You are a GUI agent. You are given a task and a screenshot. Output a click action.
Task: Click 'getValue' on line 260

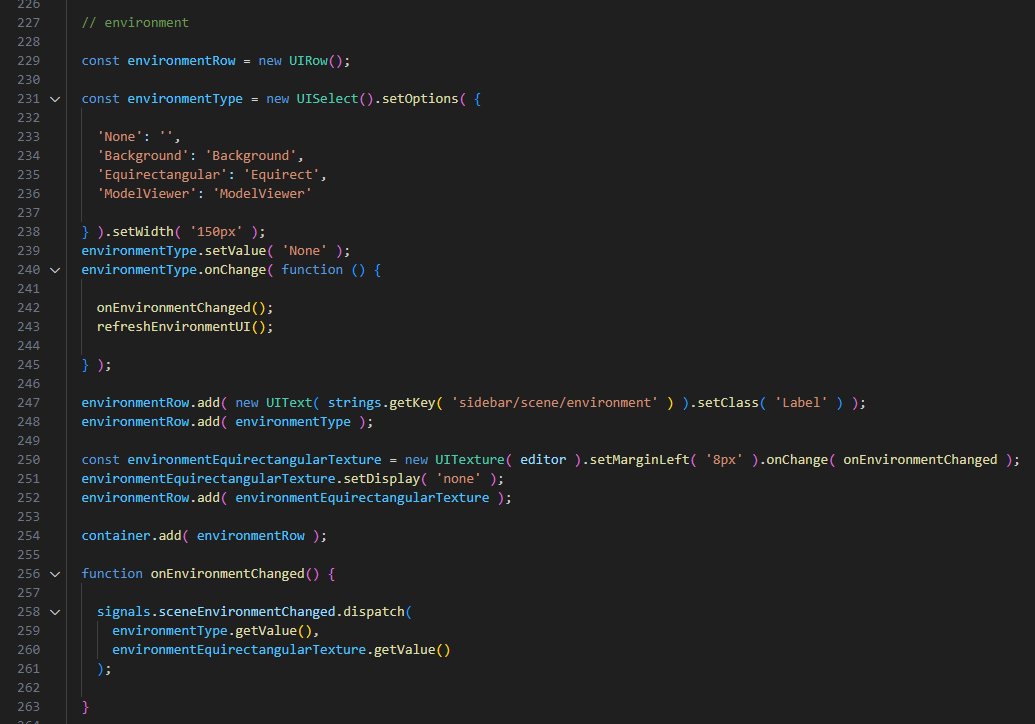[x=405, y=650]
